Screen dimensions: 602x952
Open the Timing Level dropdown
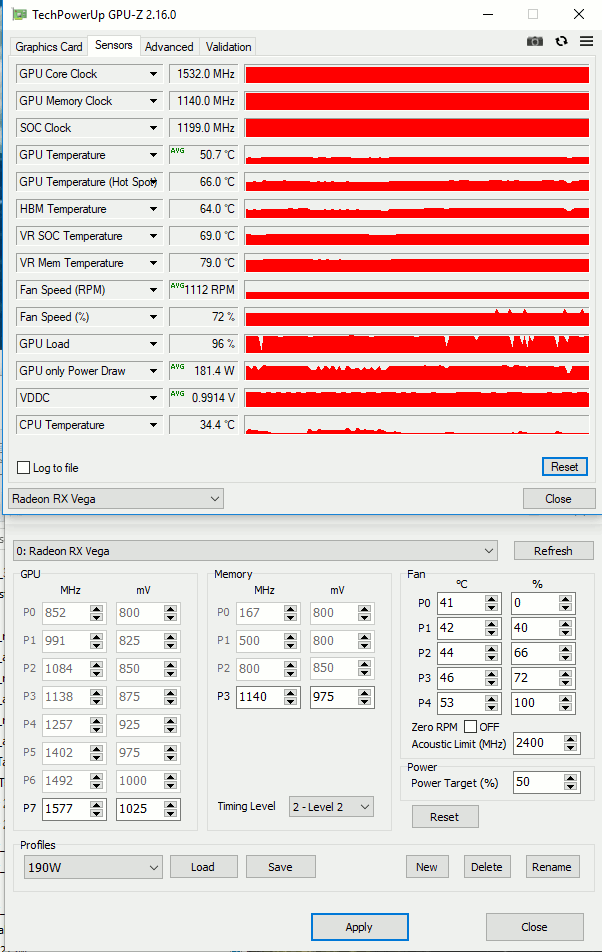(x=331, y=807)
